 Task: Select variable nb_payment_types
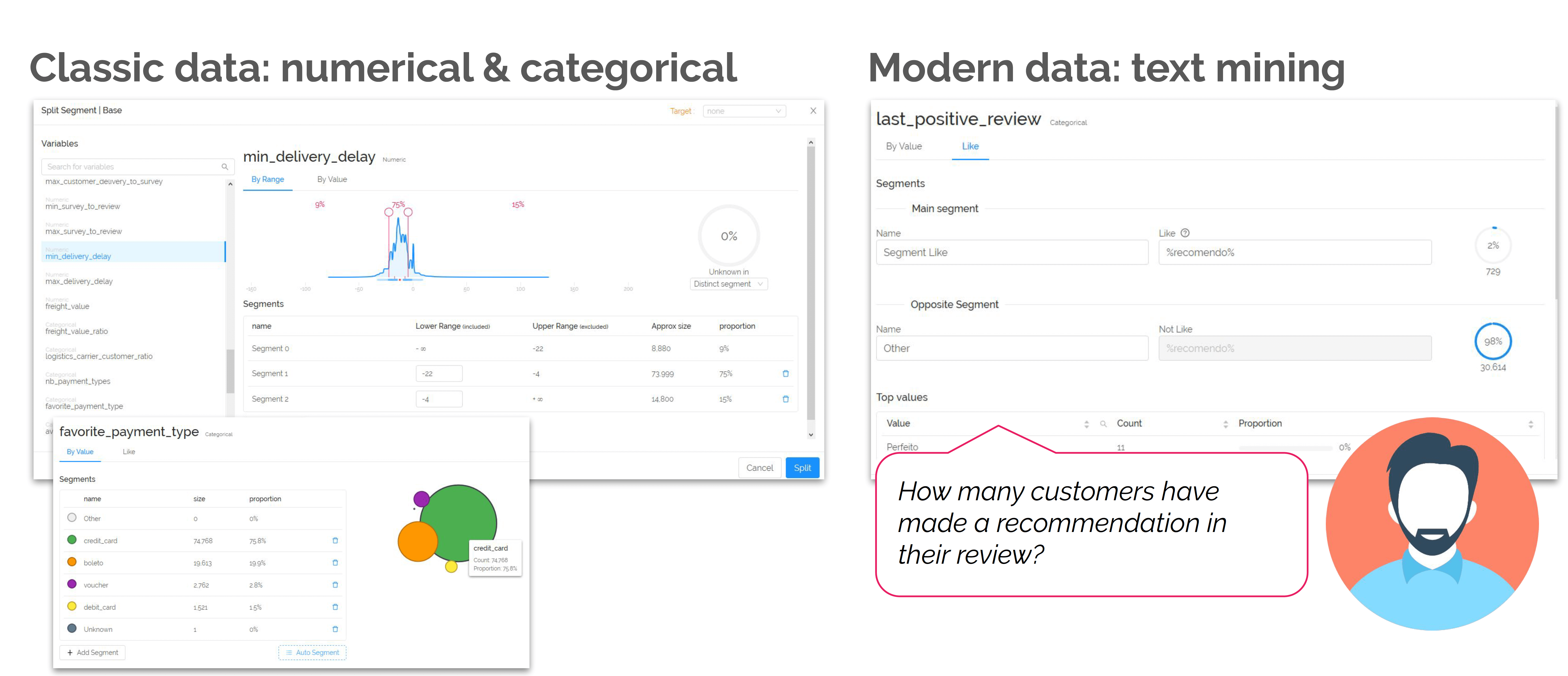[x=77, y=381]
